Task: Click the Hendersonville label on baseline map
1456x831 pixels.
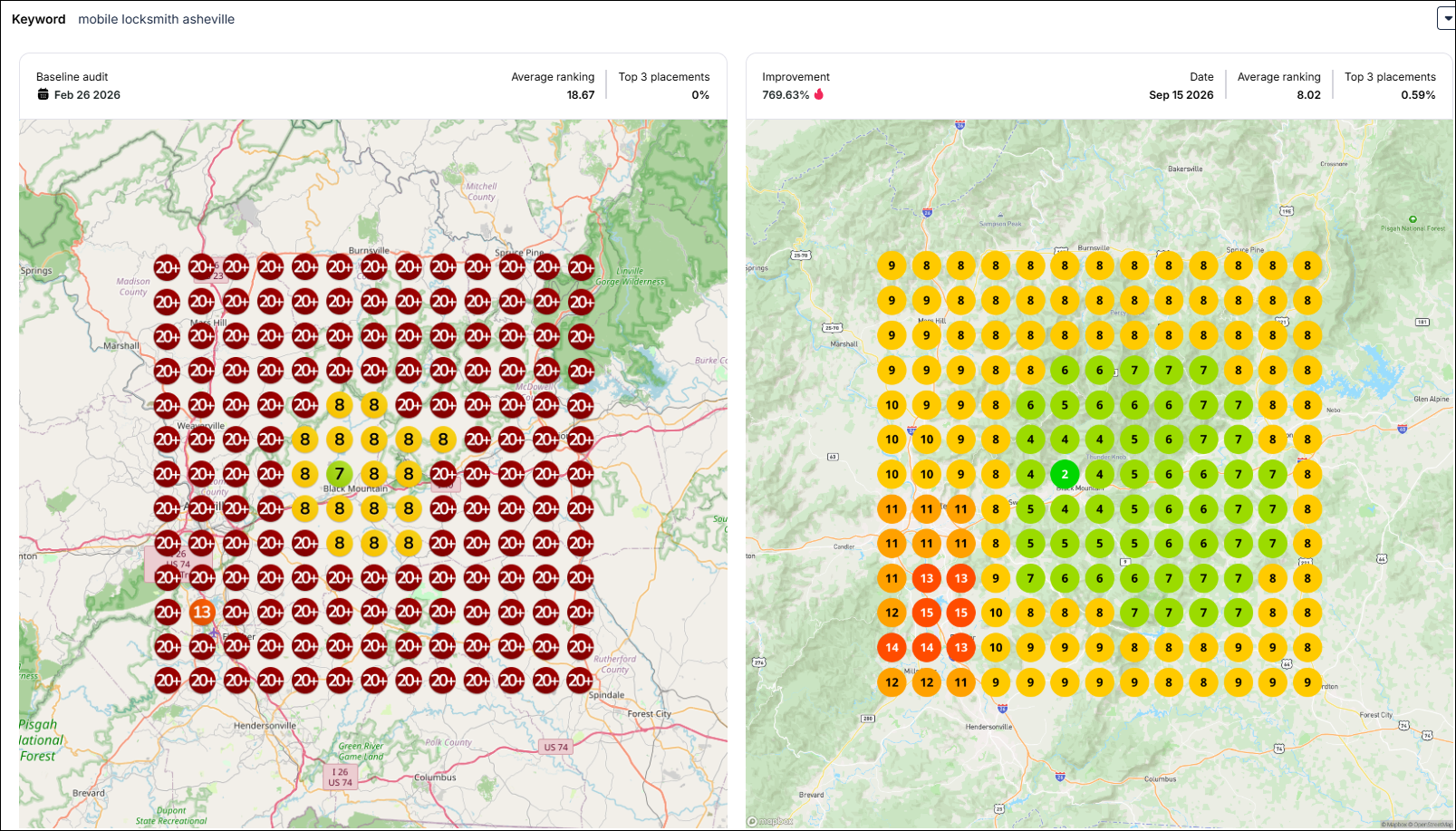Action: coord(265,725)
